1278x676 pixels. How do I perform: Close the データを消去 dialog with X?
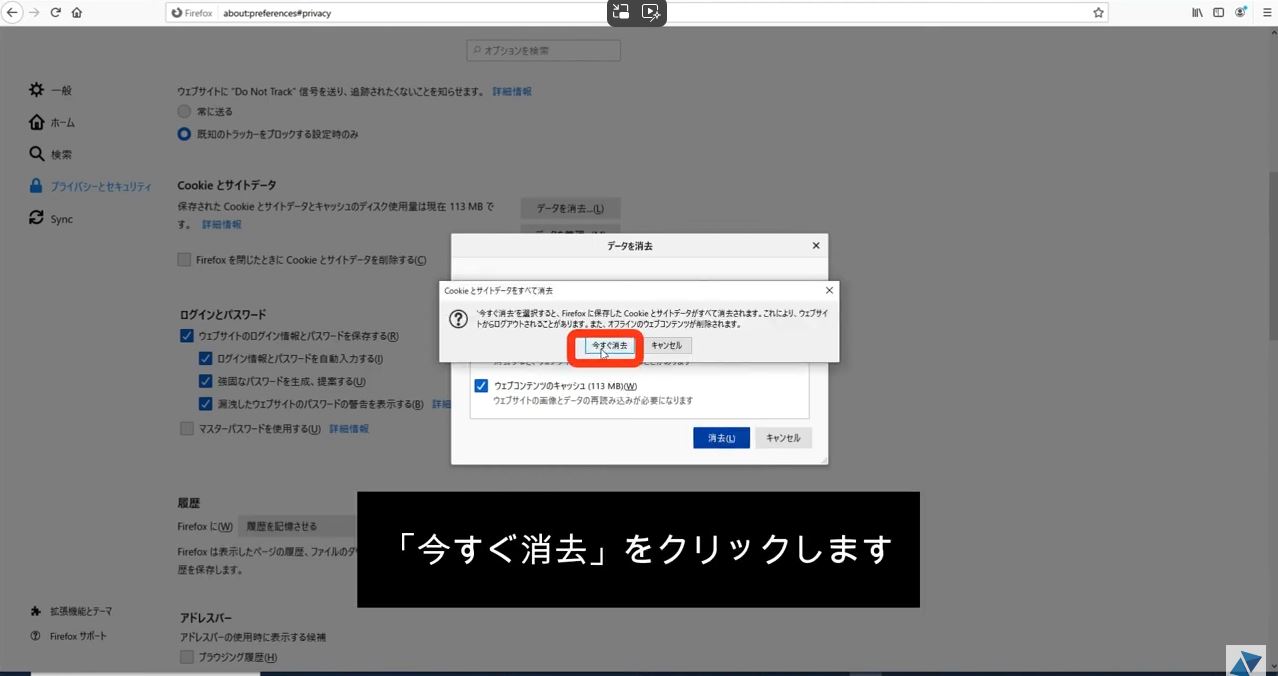[x=816, y=245]
